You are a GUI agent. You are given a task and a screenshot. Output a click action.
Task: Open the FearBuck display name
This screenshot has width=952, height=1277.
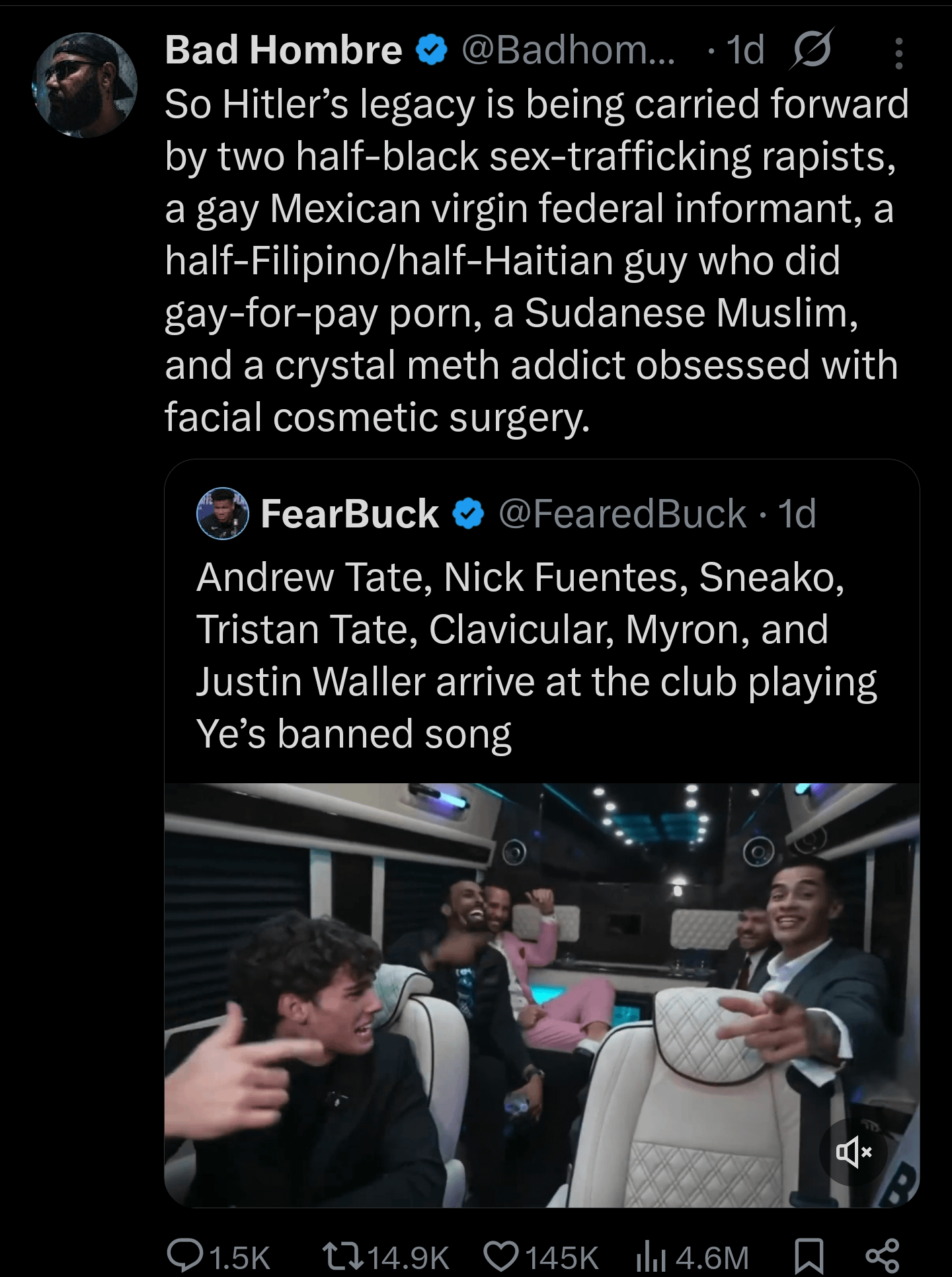coord(350,514)
